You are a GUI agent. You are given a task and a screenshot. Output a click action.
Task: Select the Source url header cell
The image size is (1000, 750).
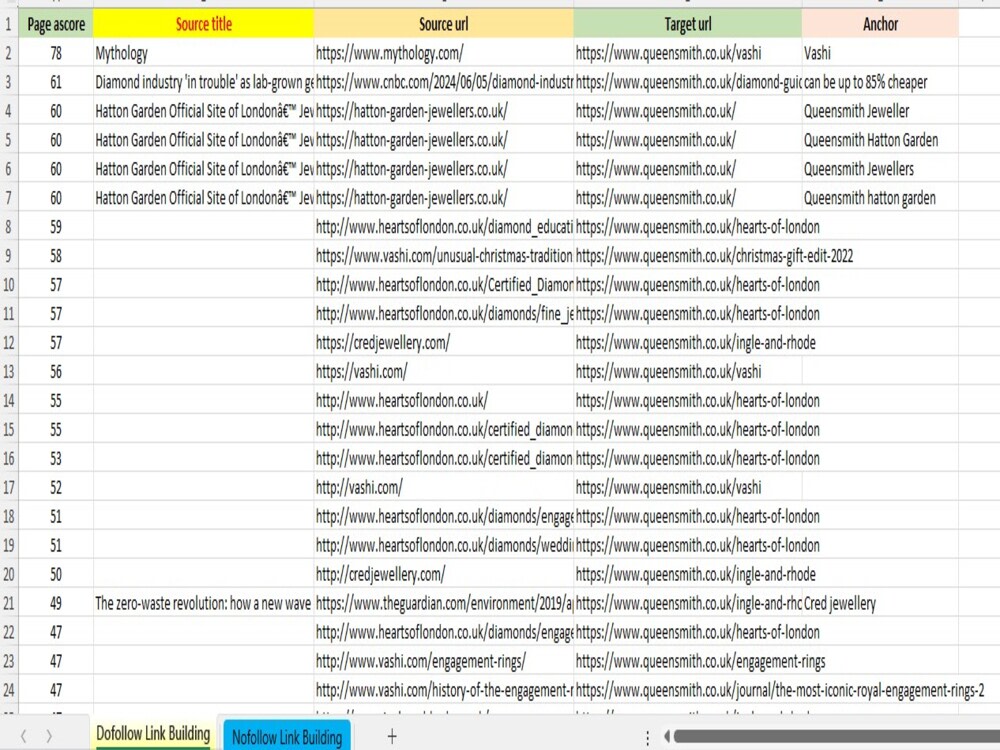pos(443,24)
